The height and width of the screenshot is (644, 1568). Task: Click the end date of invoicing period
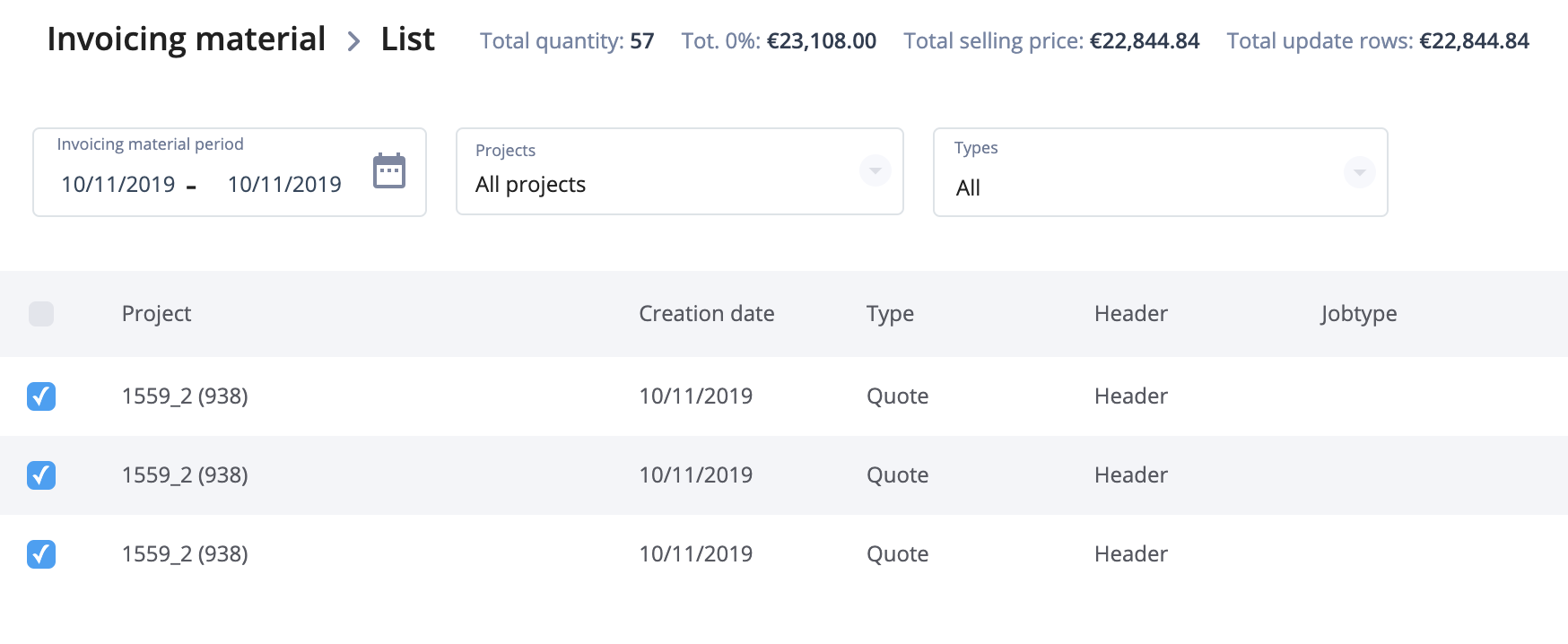[x=284, y=185]
